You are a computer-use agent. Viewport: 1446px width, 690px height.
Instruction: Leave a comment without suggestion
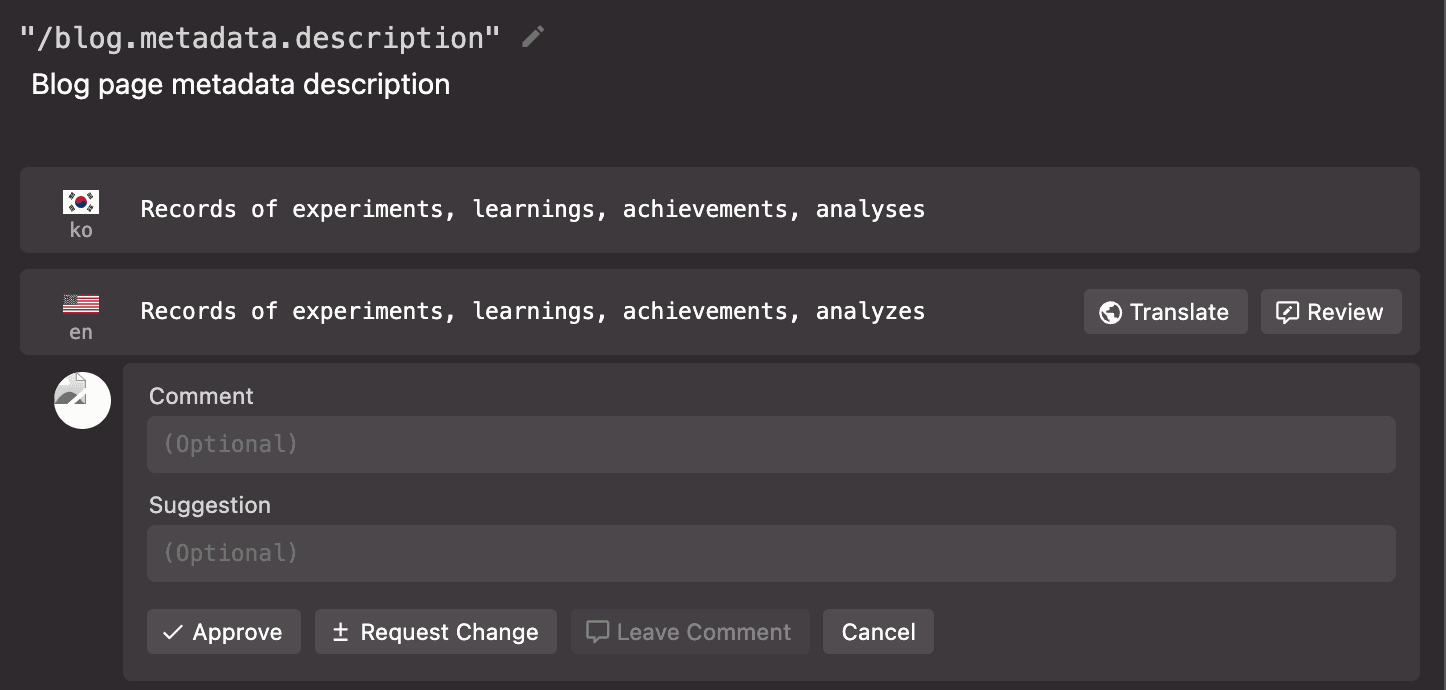pyautogui.click(x=690, y=631)
